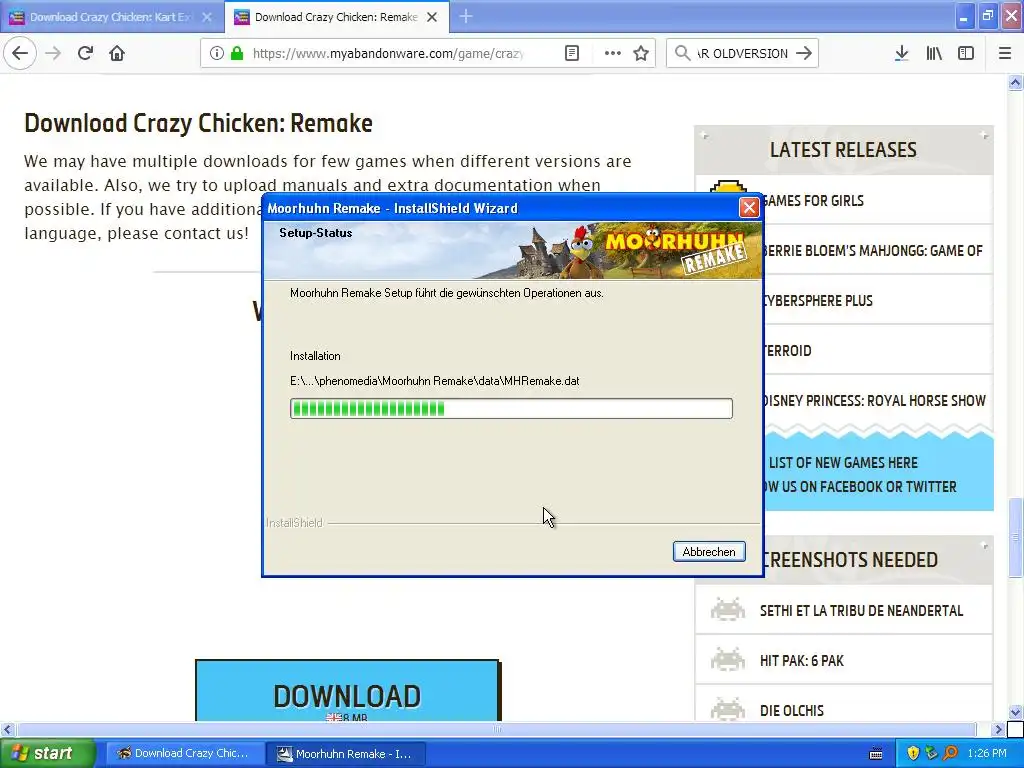Close the Crazy Chicken: Remake tab
The image size is (1024, 768).
coord(432,17)
